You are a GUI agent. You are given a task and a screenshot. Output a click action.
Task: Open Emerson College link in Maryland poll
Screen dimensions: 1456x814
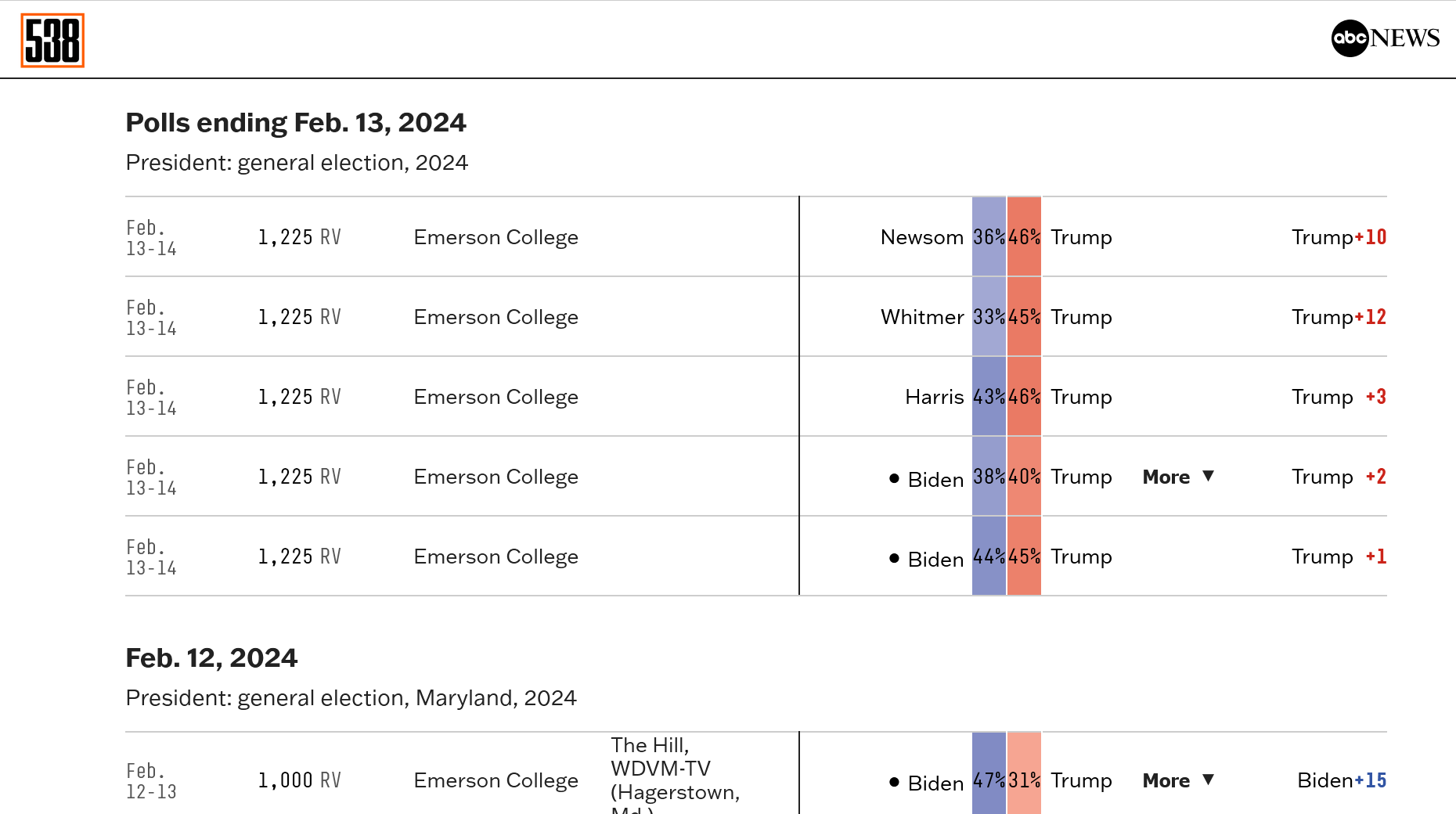[496, 780]
